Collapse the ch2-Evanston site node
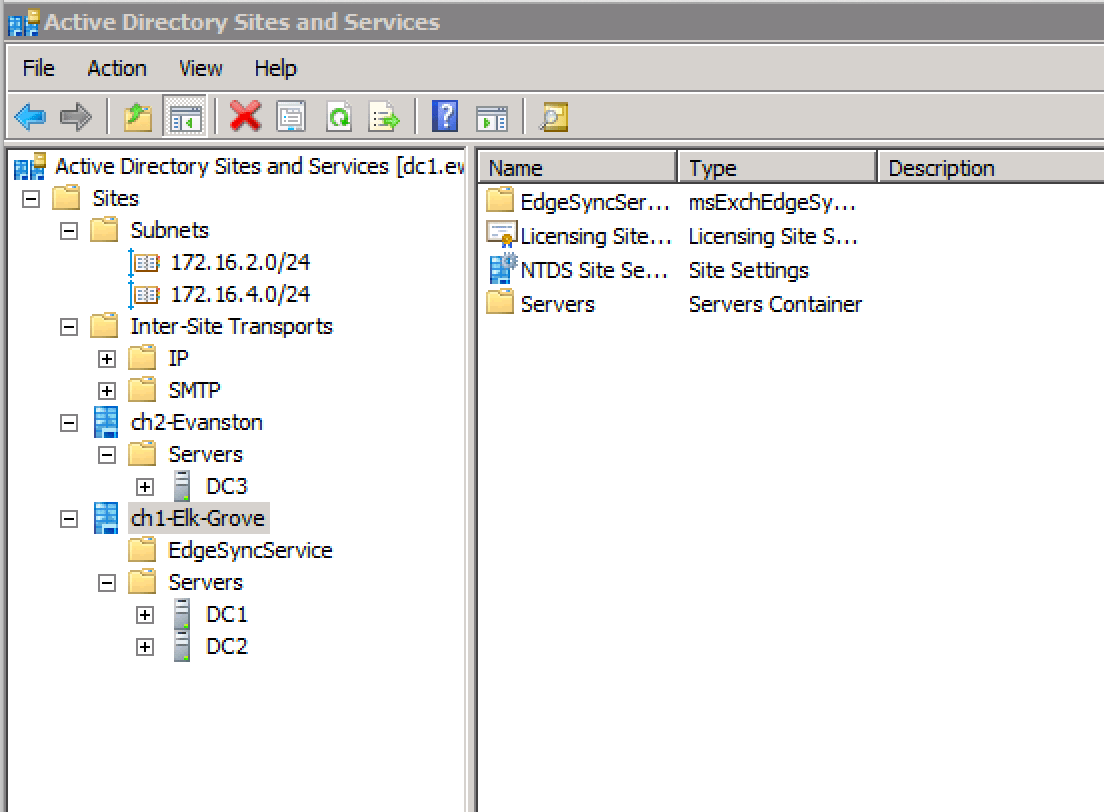Viewport: 1104px width, 812px height. coord(69,423)
